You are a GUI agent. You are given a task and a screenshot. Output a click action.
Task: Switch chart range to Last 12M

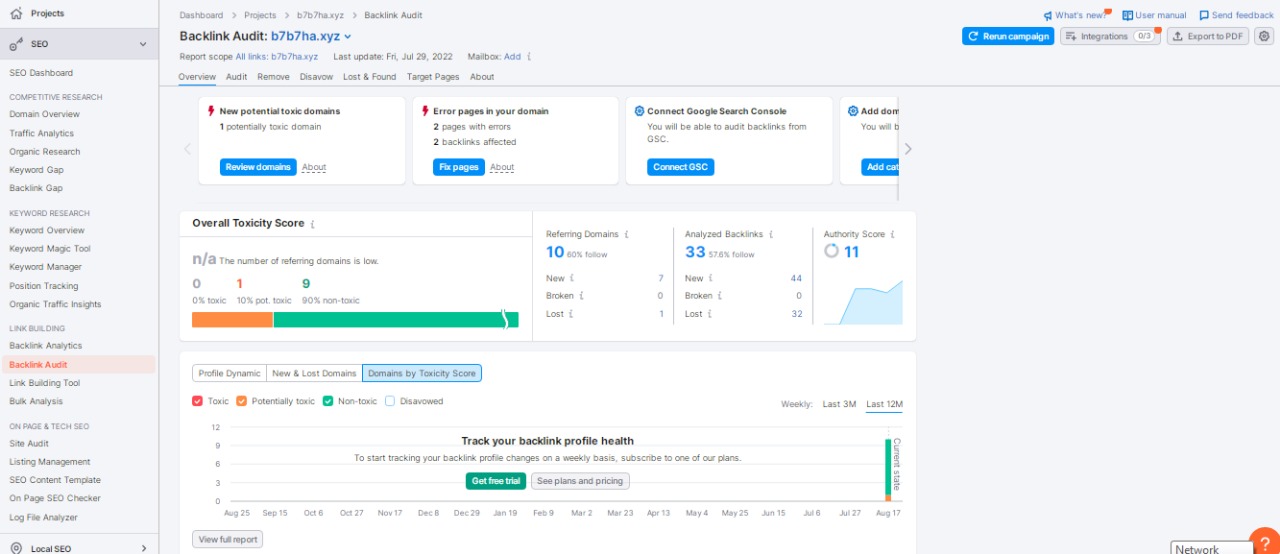[884, 404]
